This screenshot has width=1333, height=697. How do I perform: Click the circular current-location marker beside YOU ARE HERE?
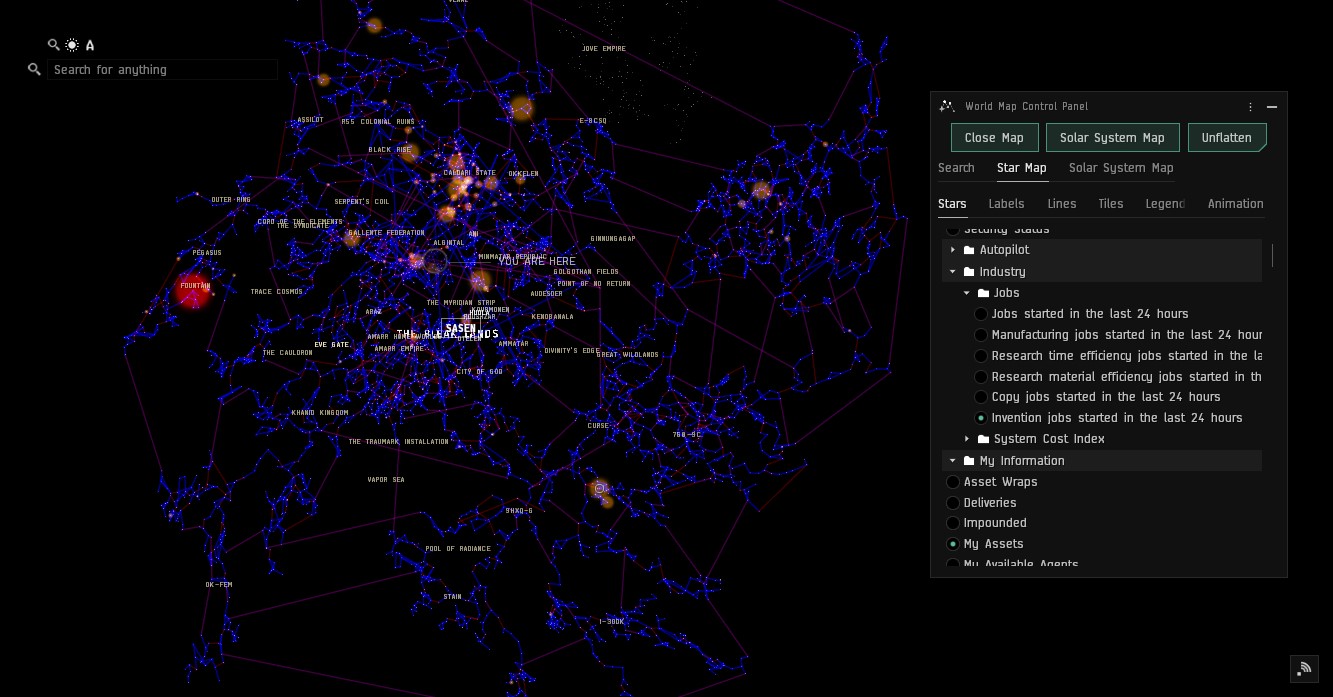pyautogui.click(x=434, y=262)
